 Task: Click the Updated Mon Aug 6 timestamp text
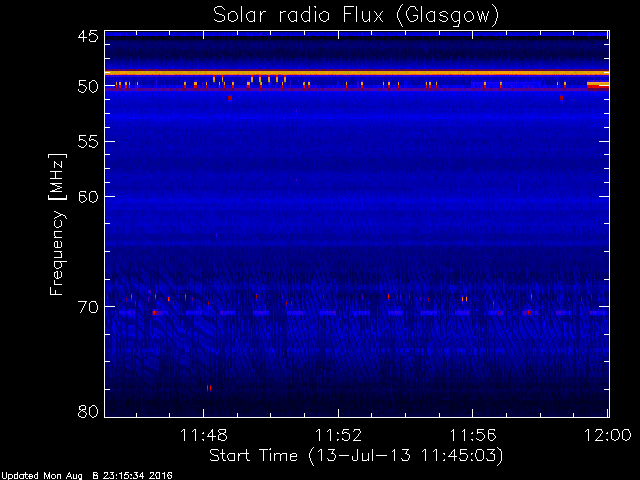coord(87,476)
